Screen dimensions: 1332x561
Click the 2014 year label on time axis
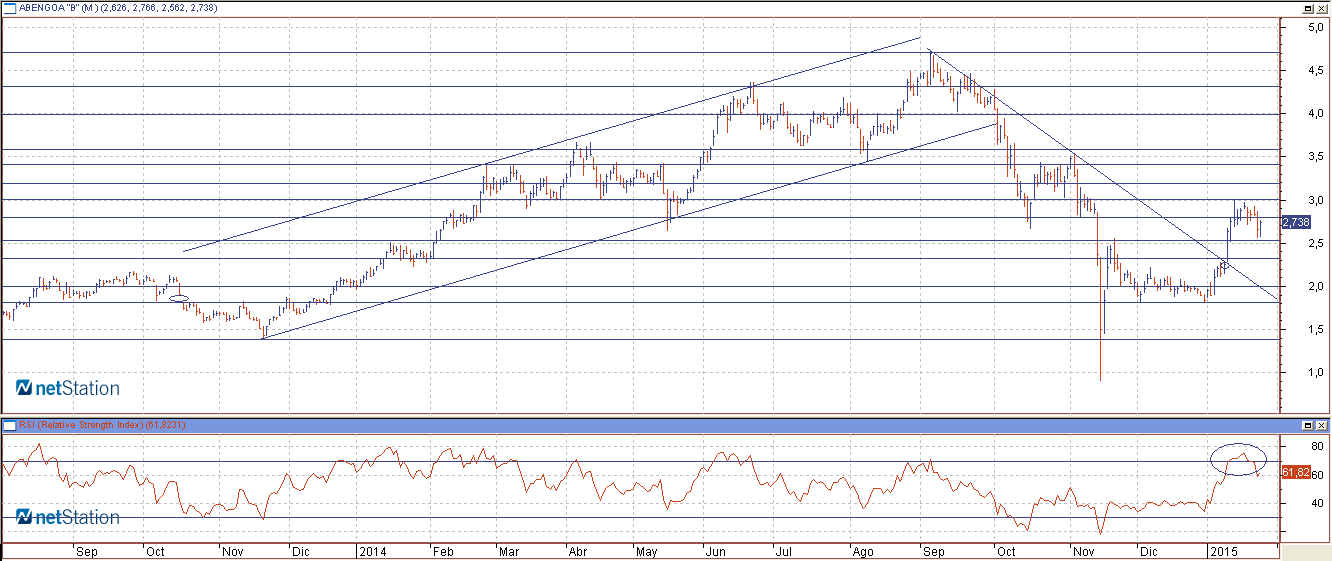click(373, 551)
